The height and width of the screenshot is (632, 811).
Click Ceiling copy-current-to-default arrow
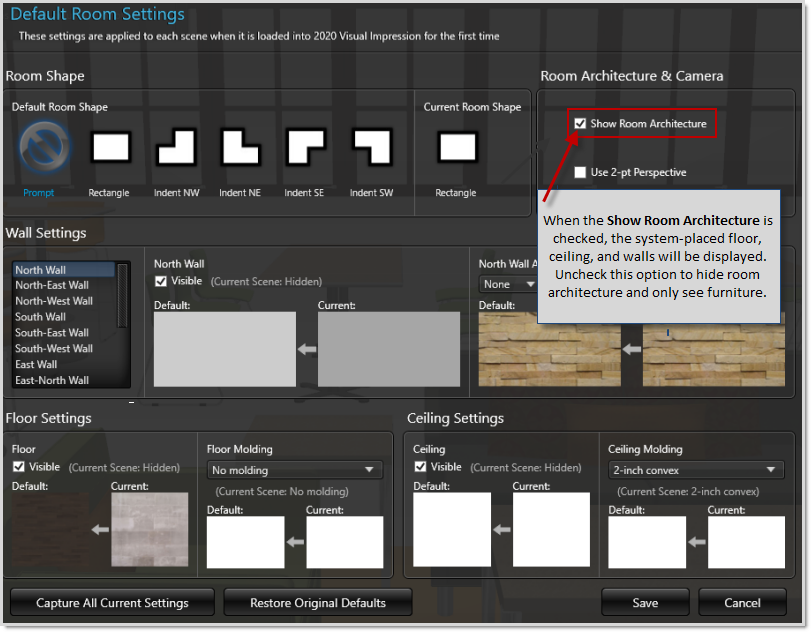(502, 530)
